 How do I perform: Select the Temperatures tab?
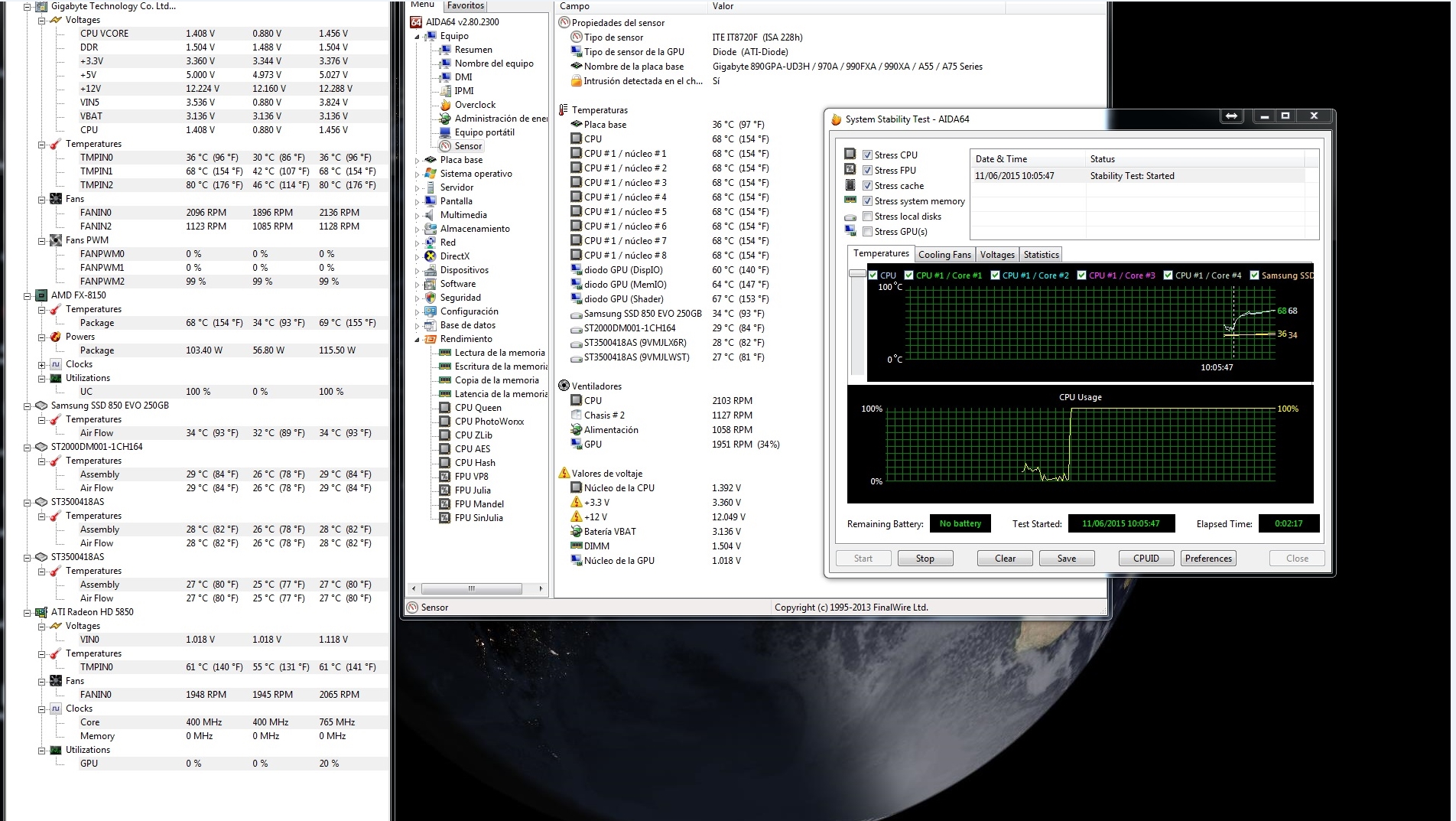(x=881, y=253)
